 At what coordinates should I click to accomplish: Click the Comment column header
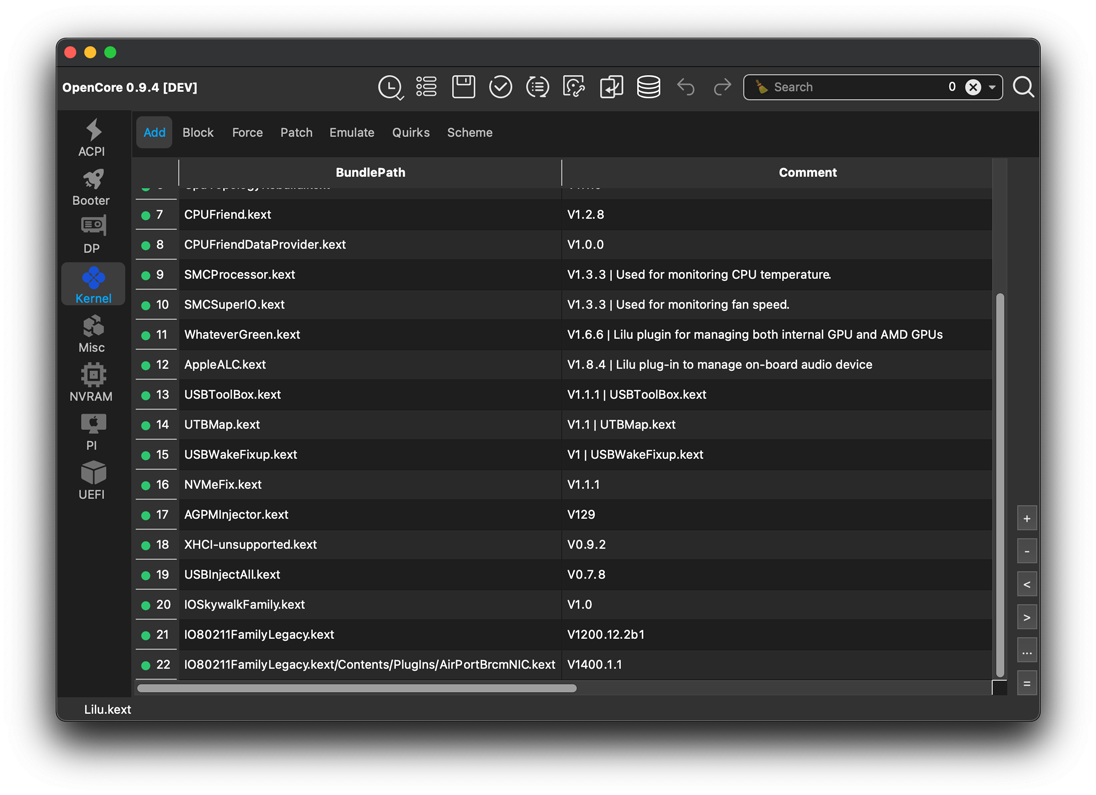click(x=777, y=172)
